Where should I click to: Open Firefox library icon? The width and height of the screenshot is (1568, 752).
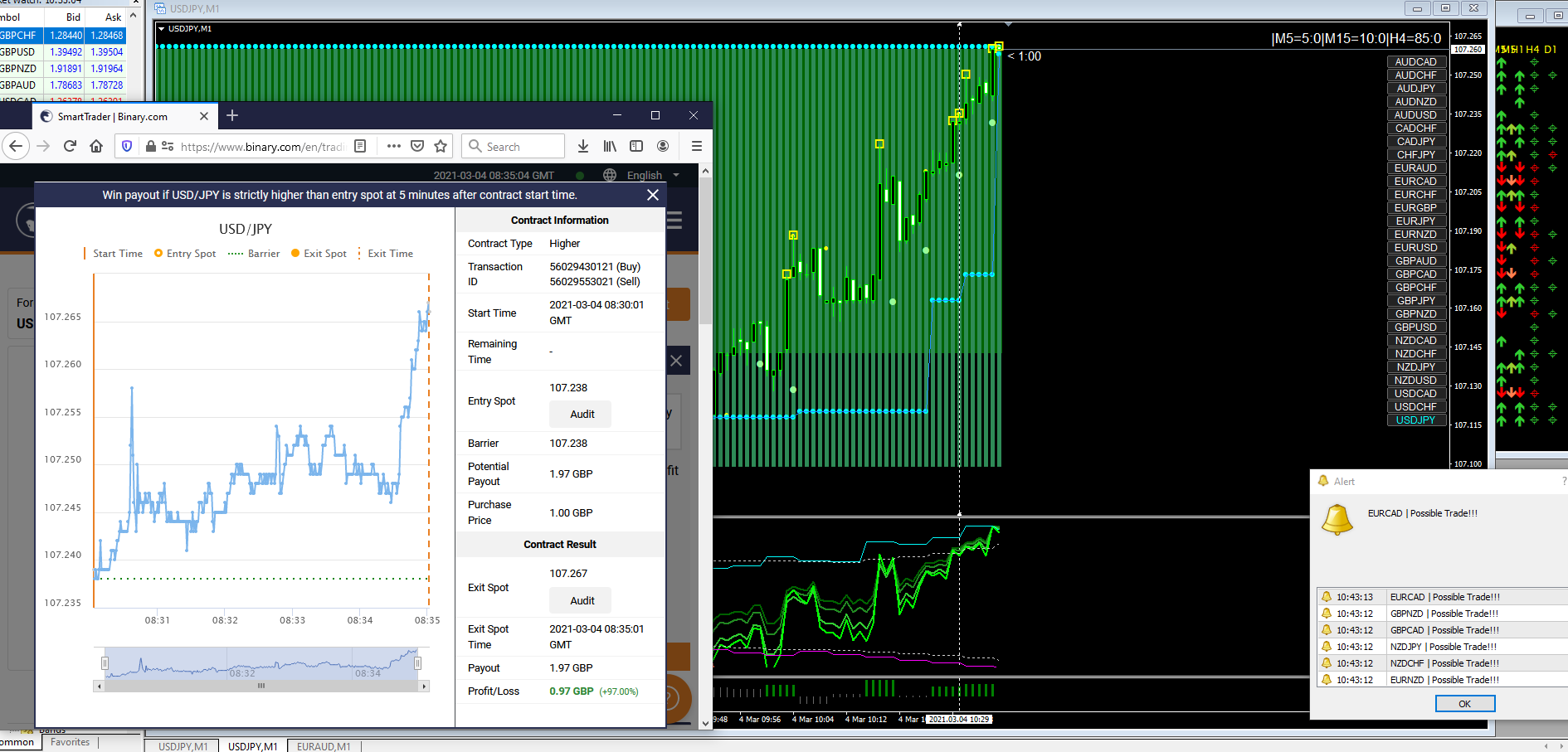[610, 146]
